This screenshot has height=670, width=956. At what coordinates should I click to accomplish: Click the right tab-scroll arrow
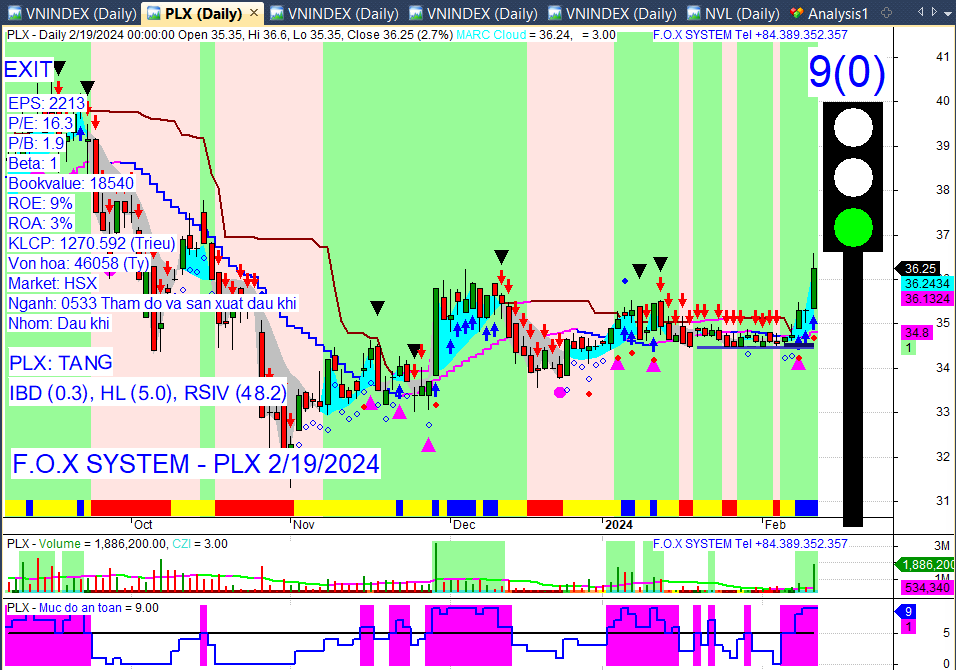point(934,12)
